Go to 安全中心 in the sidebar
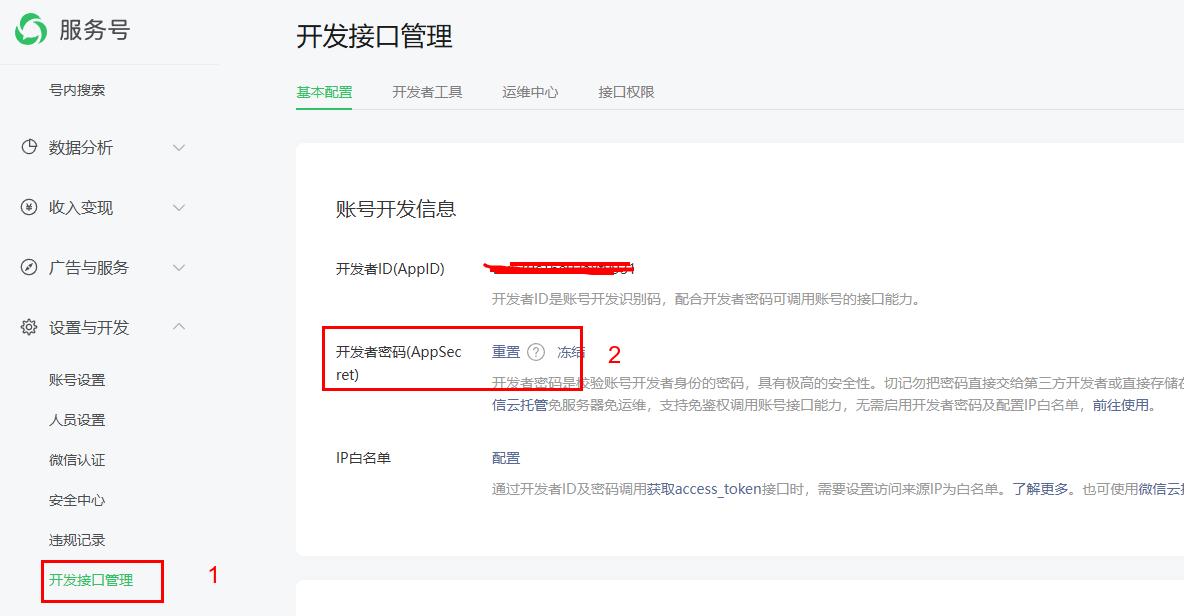Image resolution: width=1184 pixels, height=616 pixels. coord(77,500)
